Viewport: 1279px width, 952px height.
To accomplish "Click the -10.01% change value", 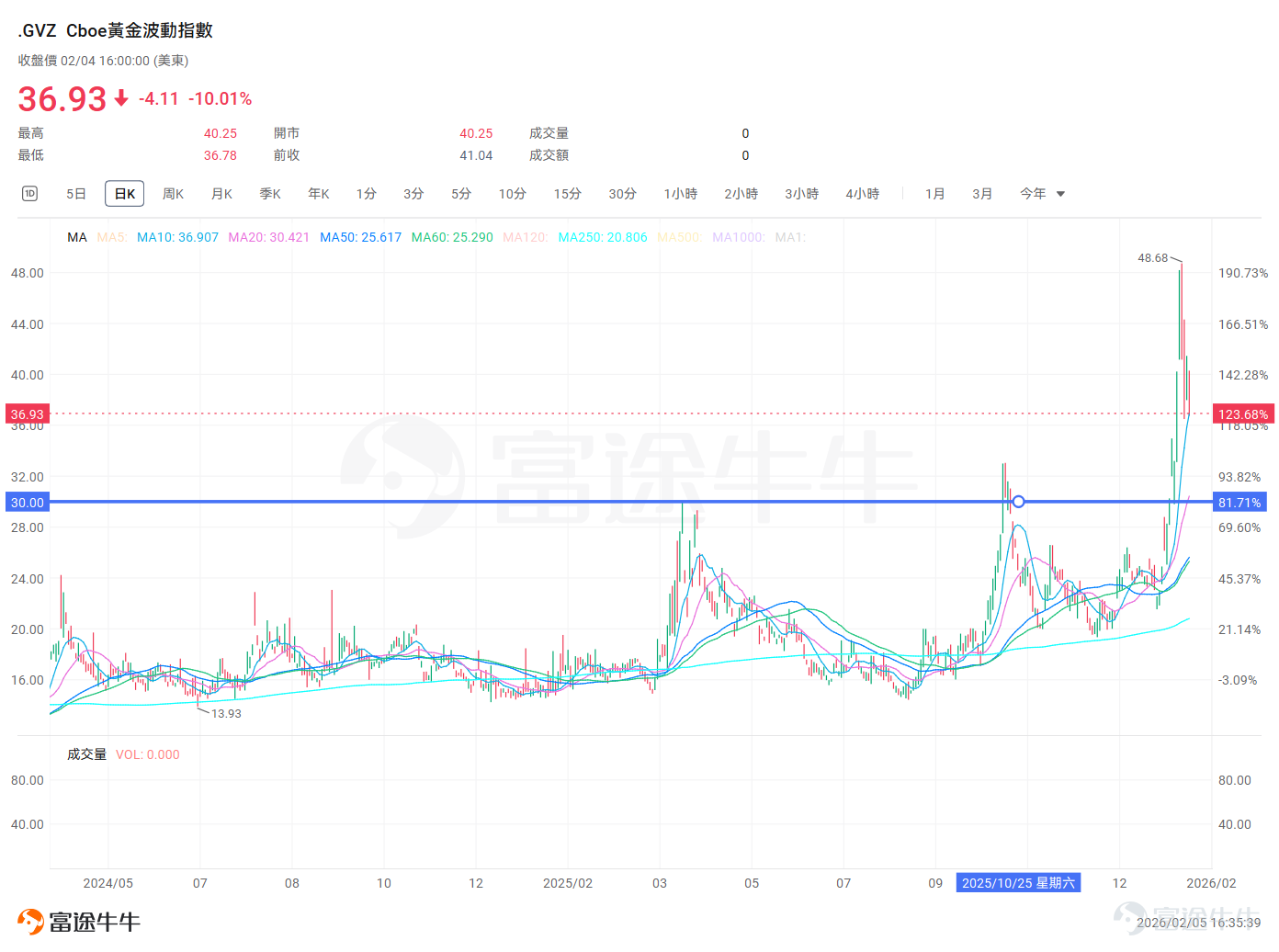I will 221,98.
